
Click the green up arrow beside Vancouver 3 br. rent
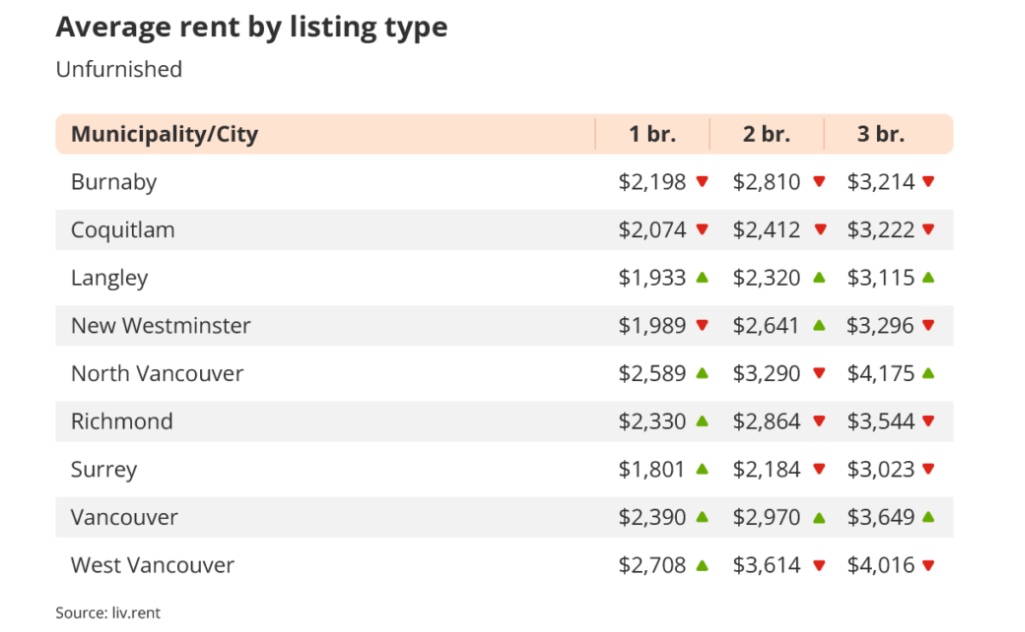(928, 517)
